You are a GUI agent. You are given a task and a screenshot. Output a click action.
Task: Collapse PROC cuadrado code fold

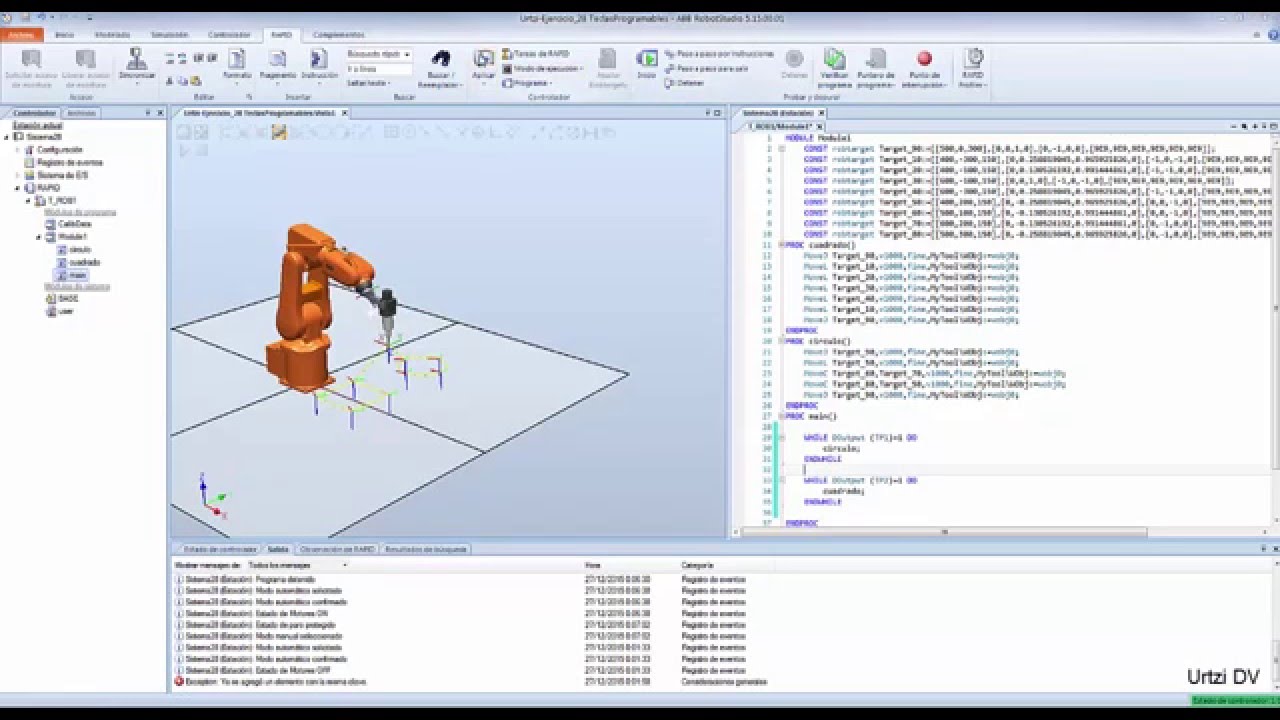782,244
